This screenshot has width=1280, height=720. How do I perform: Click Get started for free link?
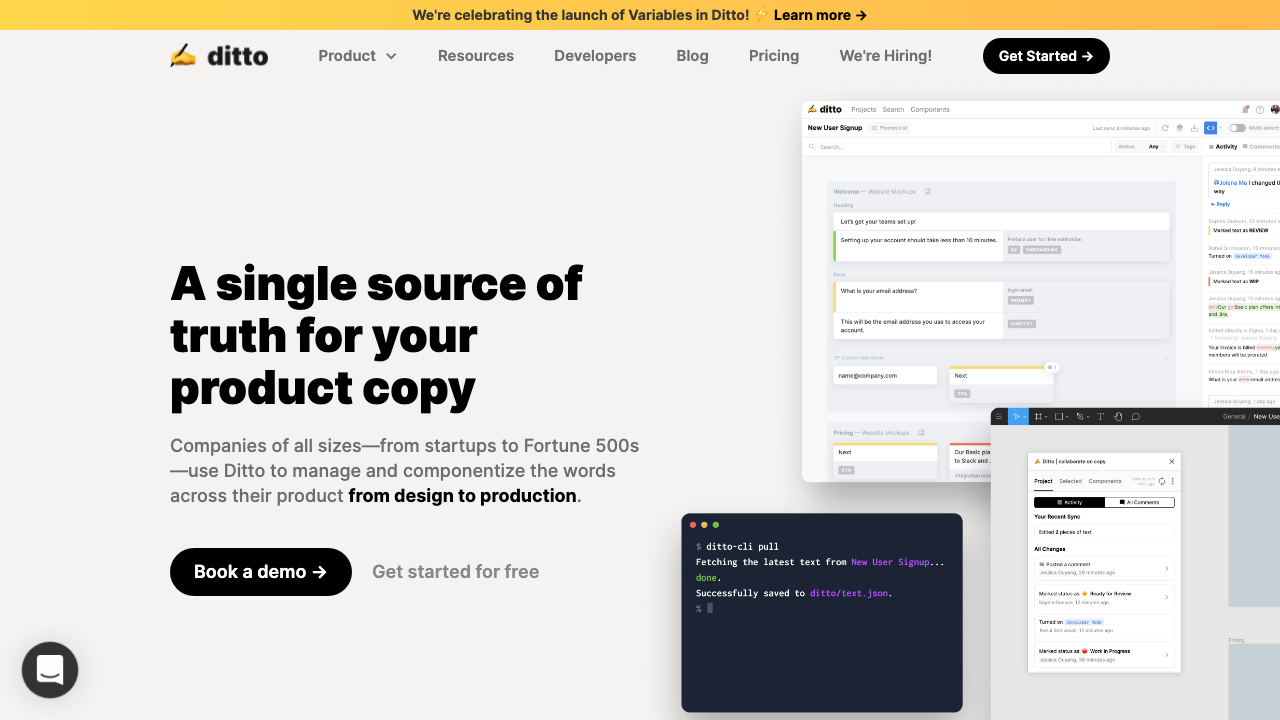pos(455,572)
